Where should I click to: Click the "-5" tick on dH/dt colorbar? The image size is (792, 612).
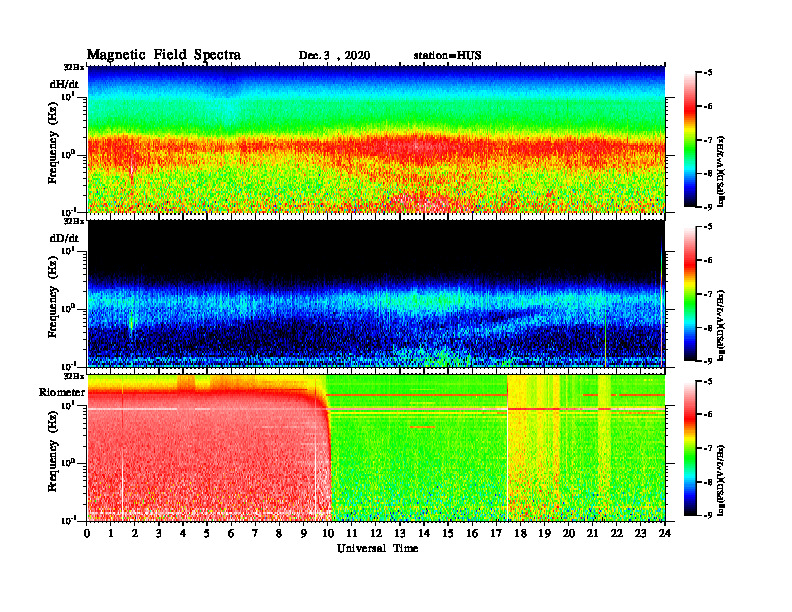[x=708, y=73]
